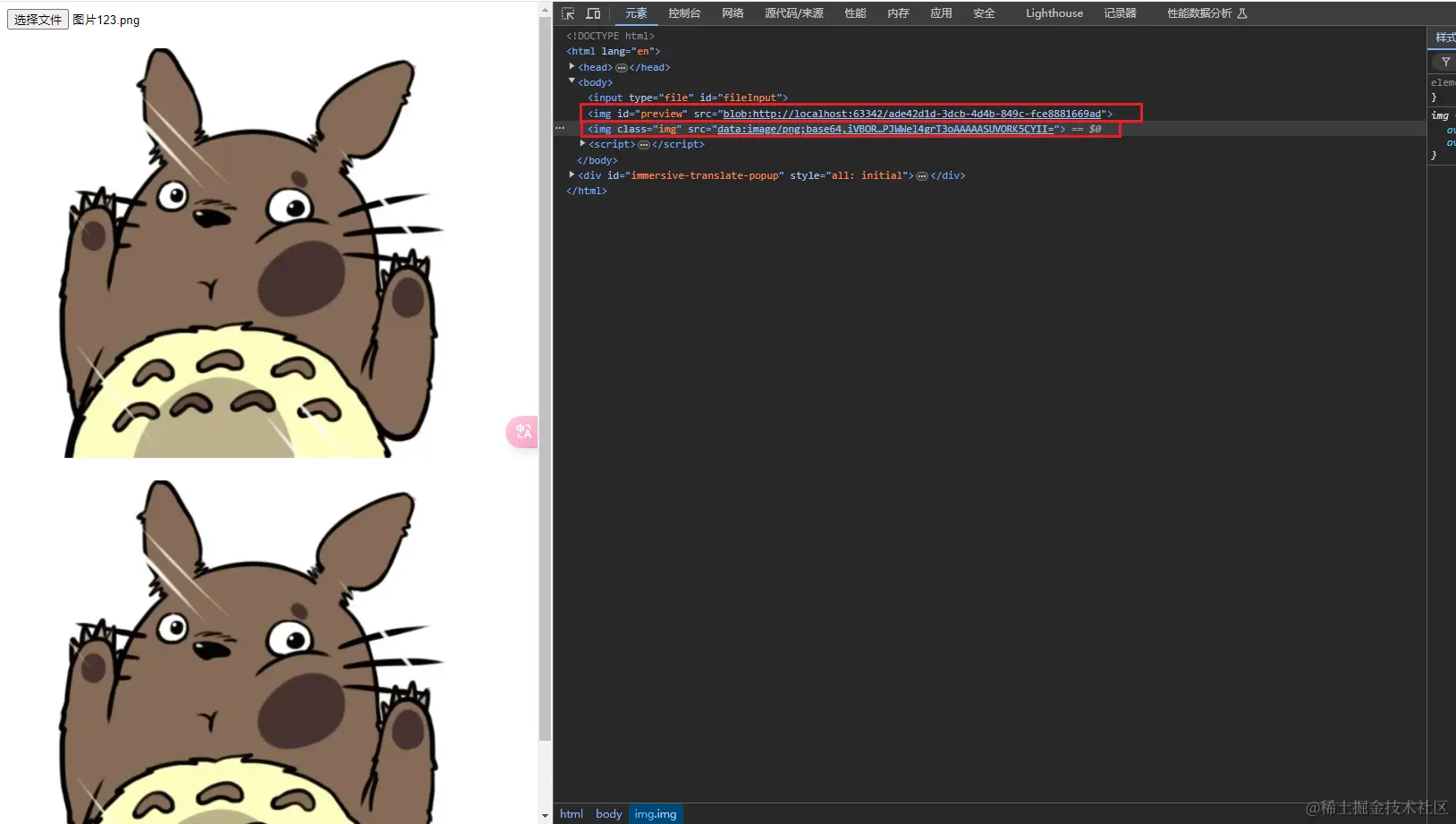
Task: Click the flask icon beside 性能数据分析
Action: click(1242, 13)
